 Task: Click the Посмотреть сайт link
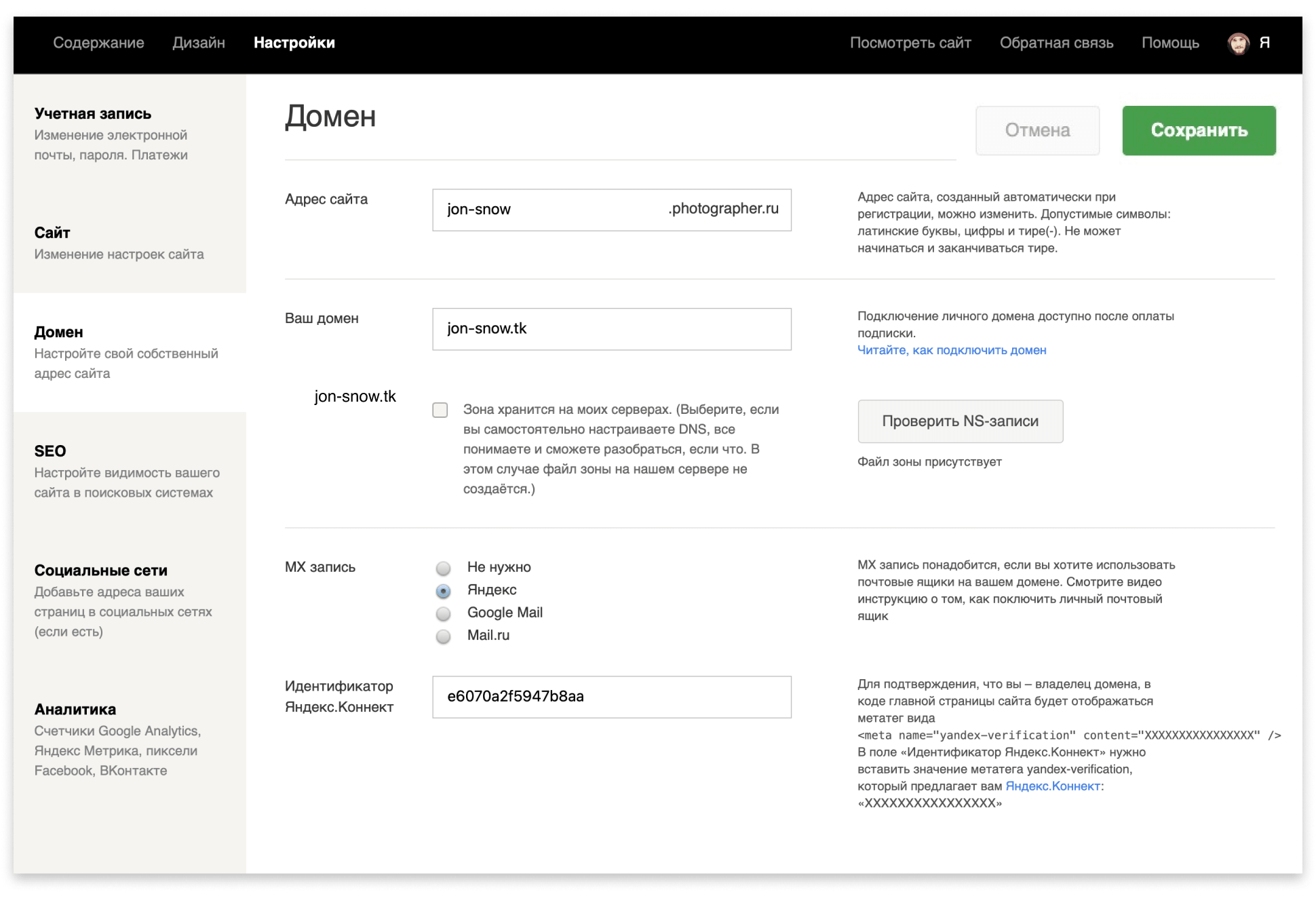(910, 43)
